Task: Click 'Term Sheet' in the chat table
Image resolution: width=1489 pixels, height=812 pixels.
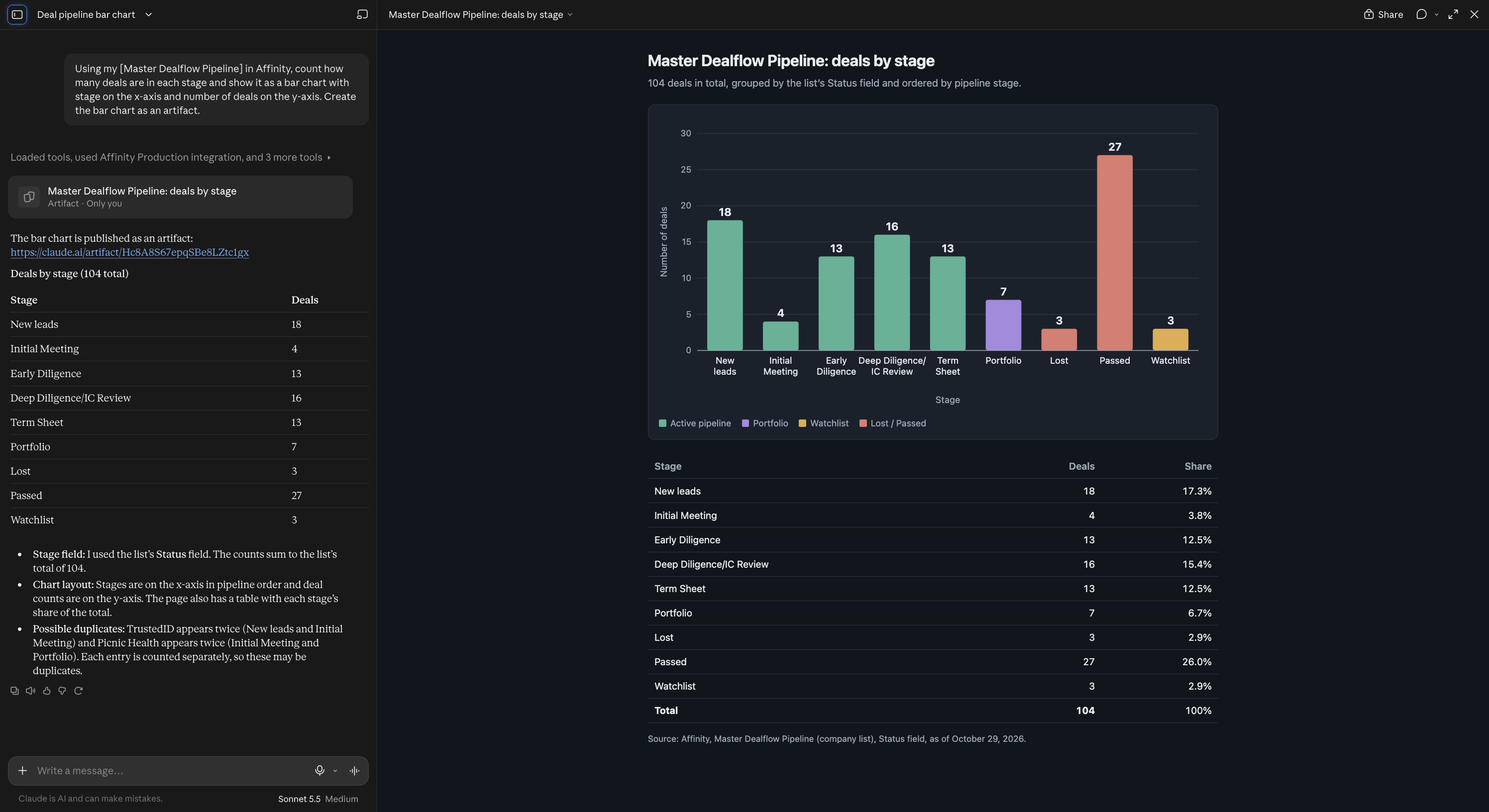Action: [x=37, y=422]
